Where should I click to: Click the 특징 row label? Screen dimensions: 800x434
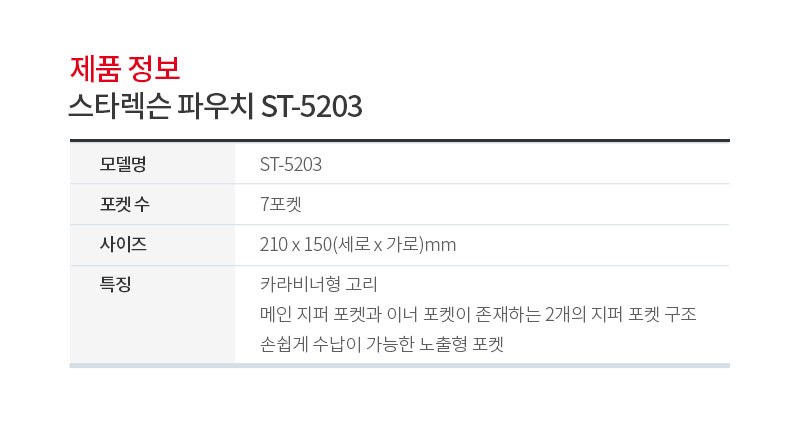pos(115,284)
